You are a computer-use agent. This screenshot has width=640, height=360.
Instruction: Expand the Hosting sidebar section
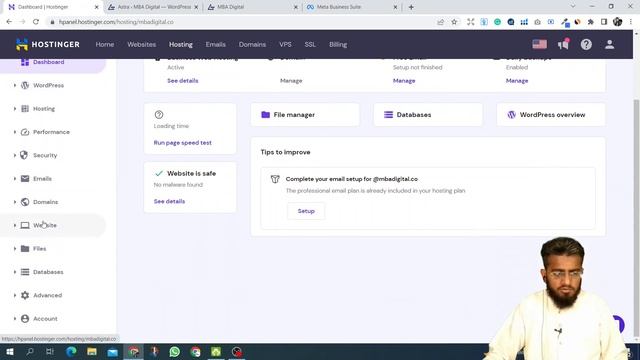[x=15, y=109]
